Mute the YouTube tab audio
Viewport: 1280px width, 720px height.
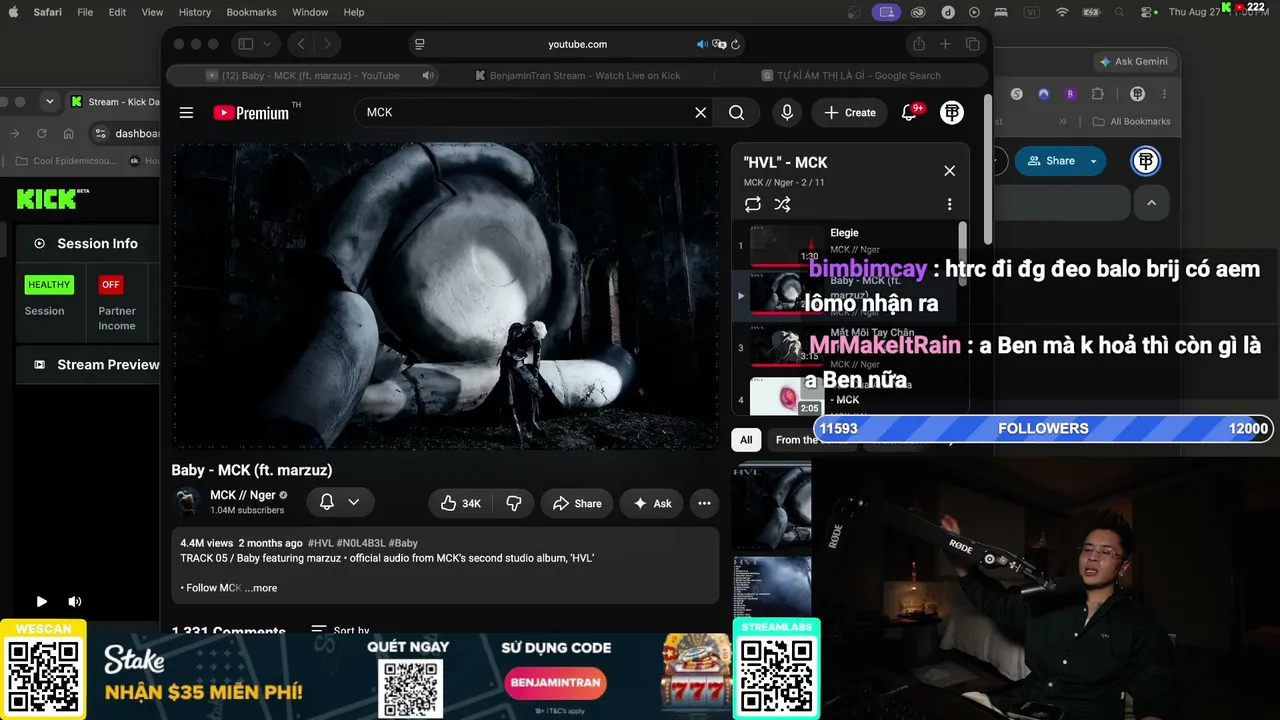(x=428, y=75)
